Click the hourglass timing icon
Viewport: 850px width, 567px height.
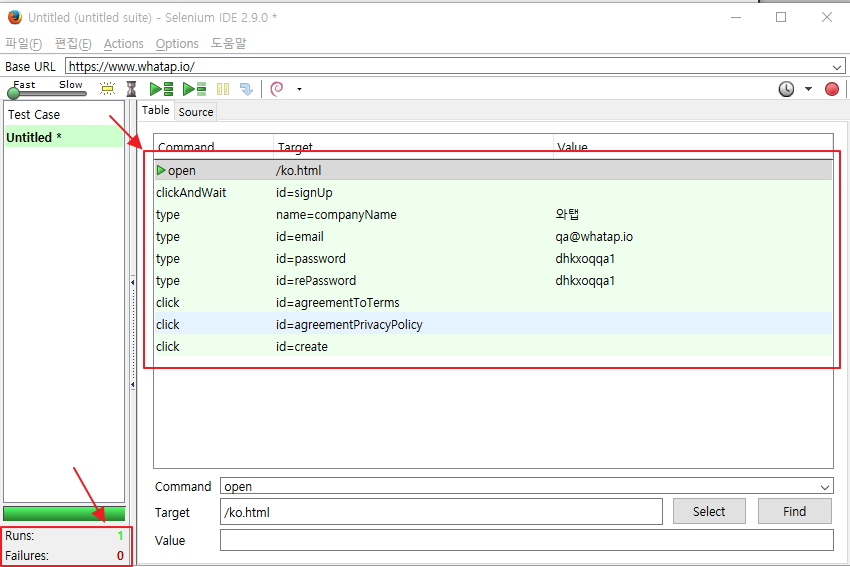[x=131, y=89]
